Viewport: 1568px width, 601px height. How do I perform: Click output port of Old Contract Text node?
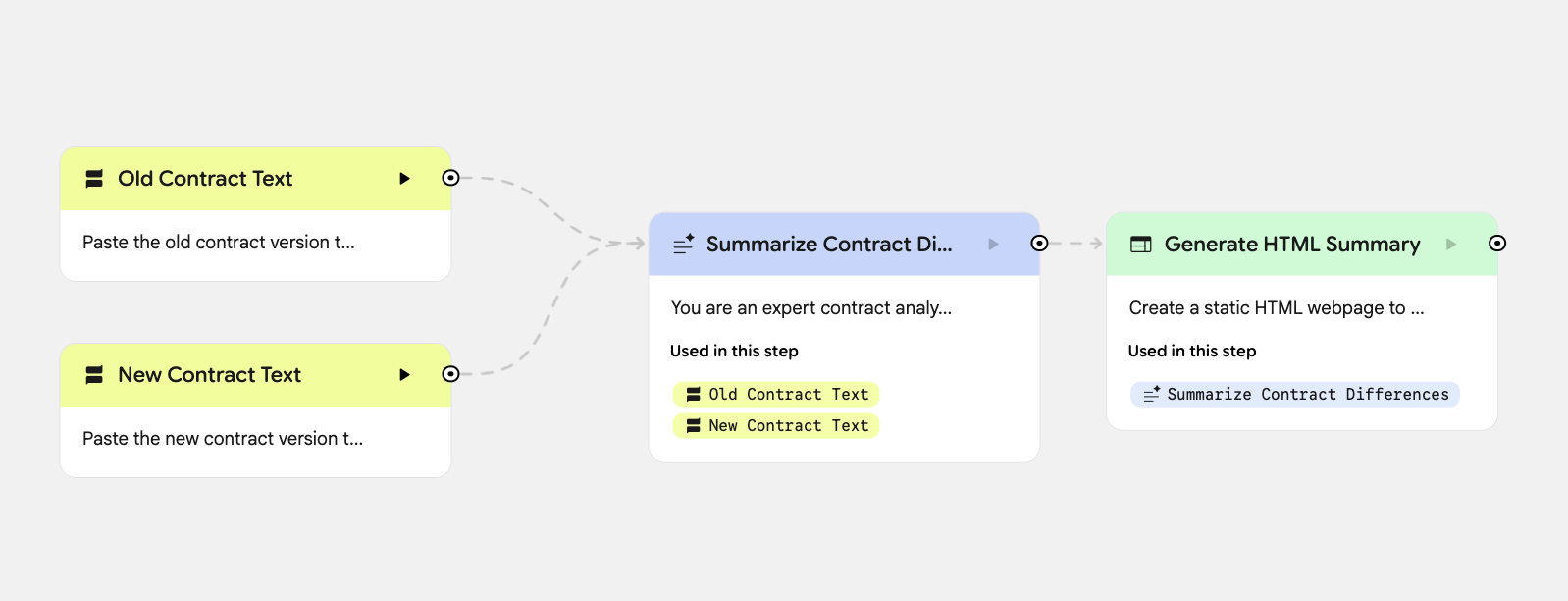coord(450,178)
